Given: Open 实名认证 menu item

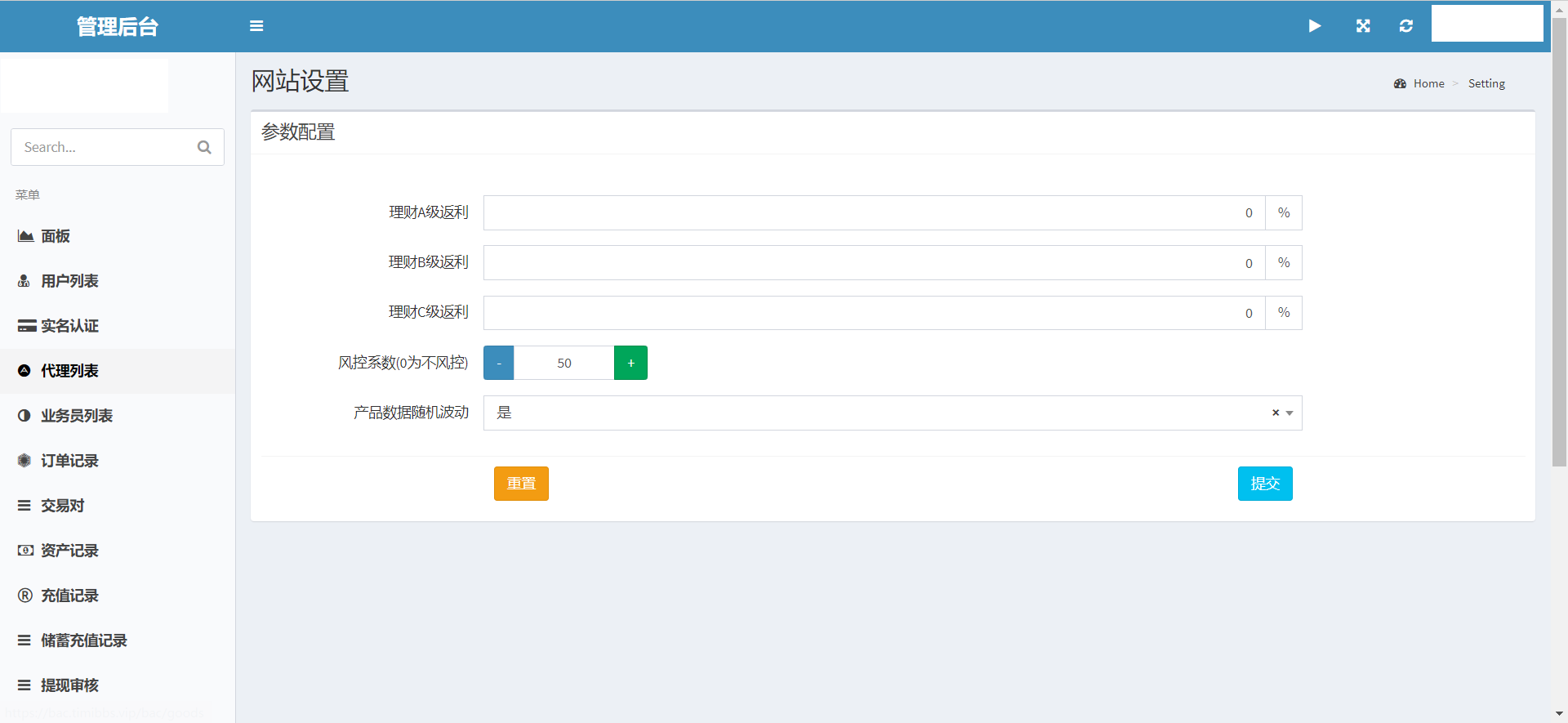Looking at the screenshot, I should [118, 326].
